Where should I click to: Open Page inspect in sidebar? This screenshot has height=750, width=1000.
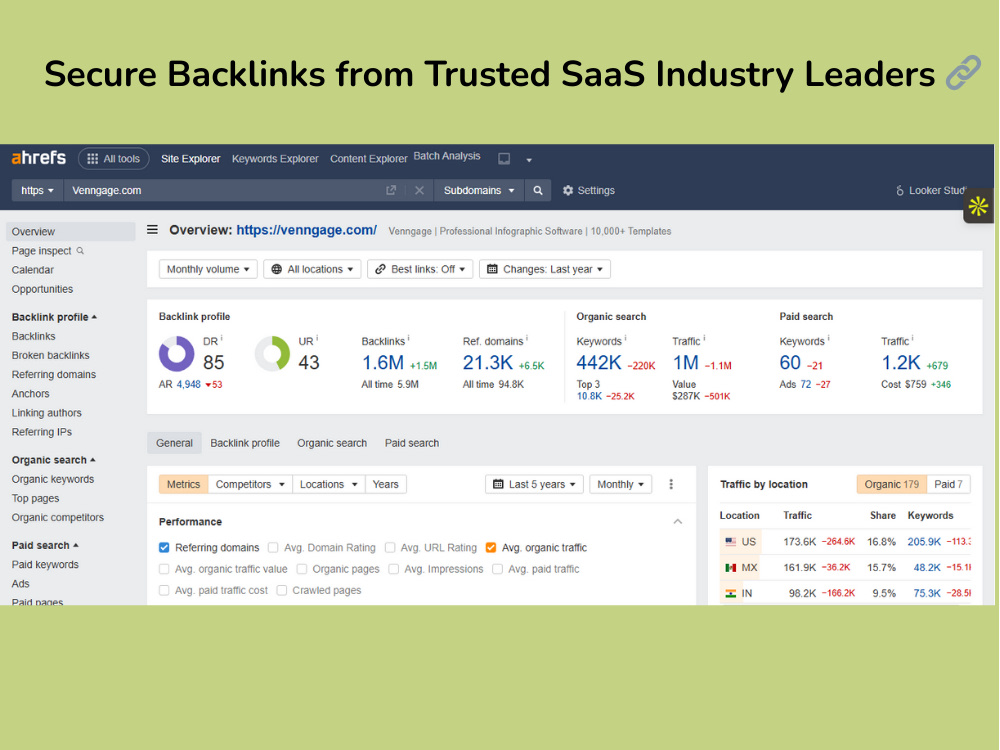(41, 251)
